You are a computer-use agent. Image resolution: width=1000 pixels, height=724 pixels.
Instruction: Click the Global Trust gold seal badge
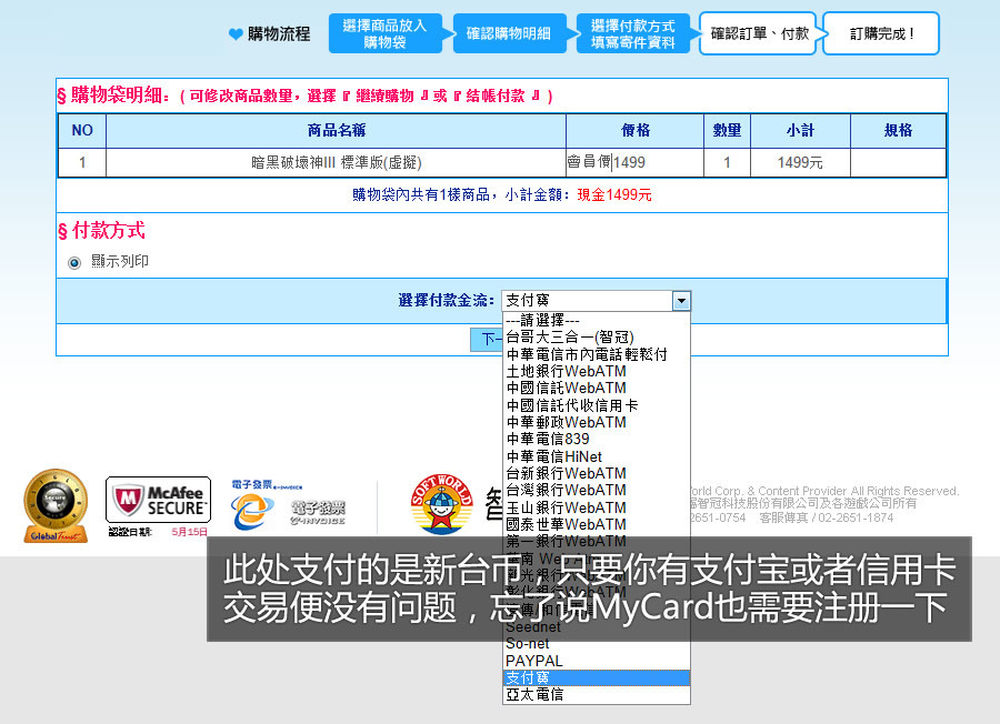coord(55,506)
